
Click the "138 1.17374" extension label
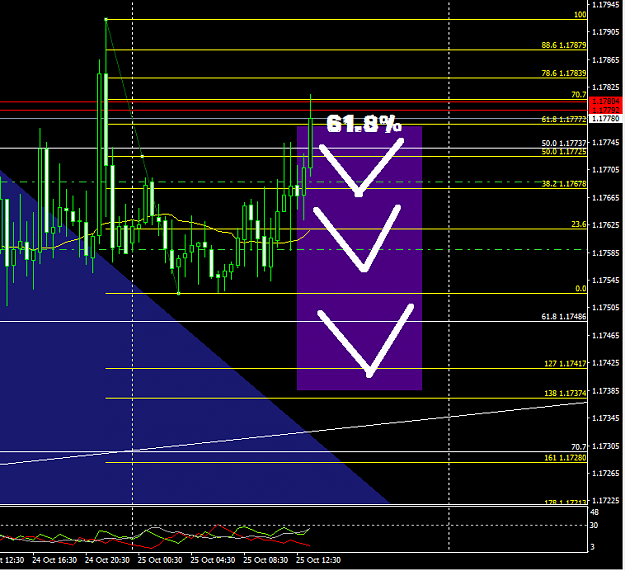(565, 393)
